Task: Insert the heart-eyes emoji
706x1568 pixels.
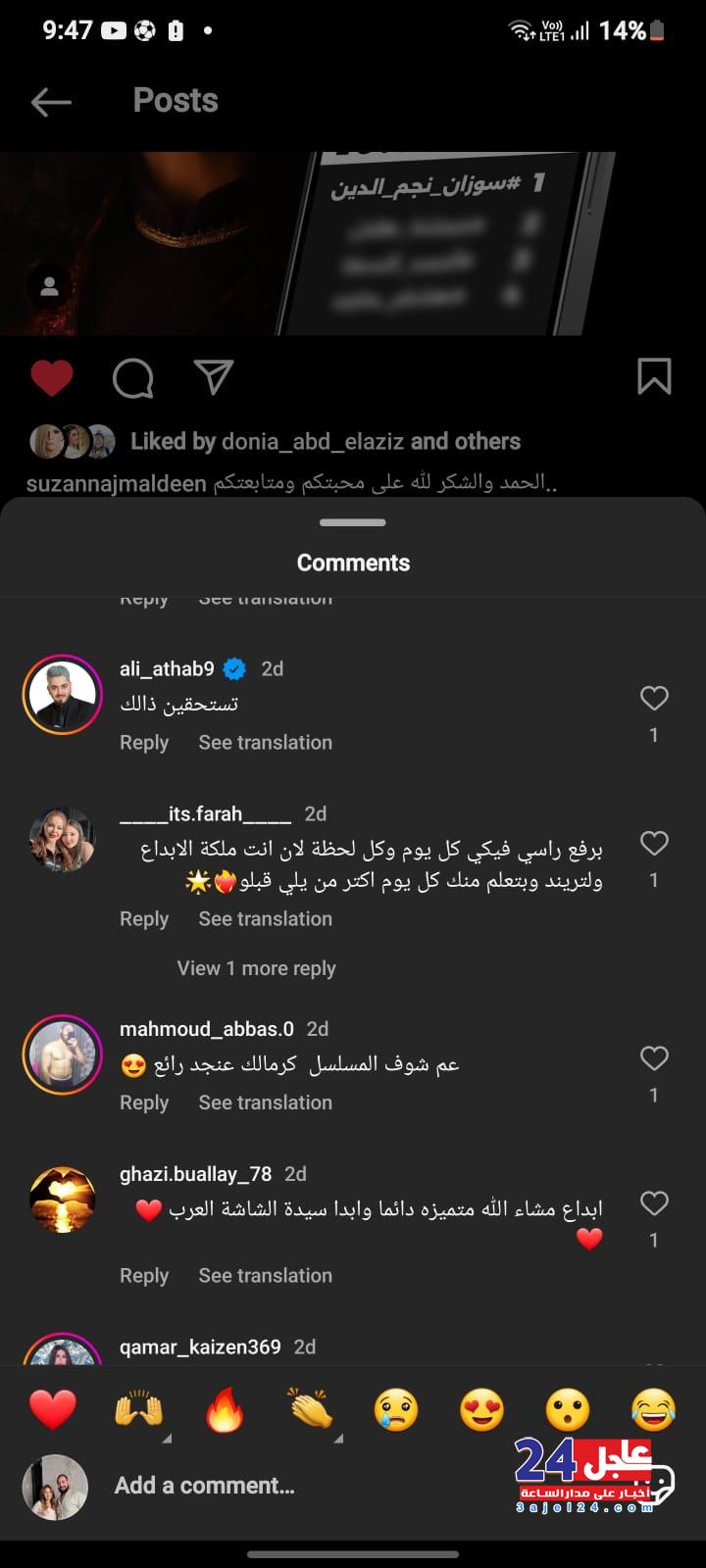Action: coord(481,1411)
